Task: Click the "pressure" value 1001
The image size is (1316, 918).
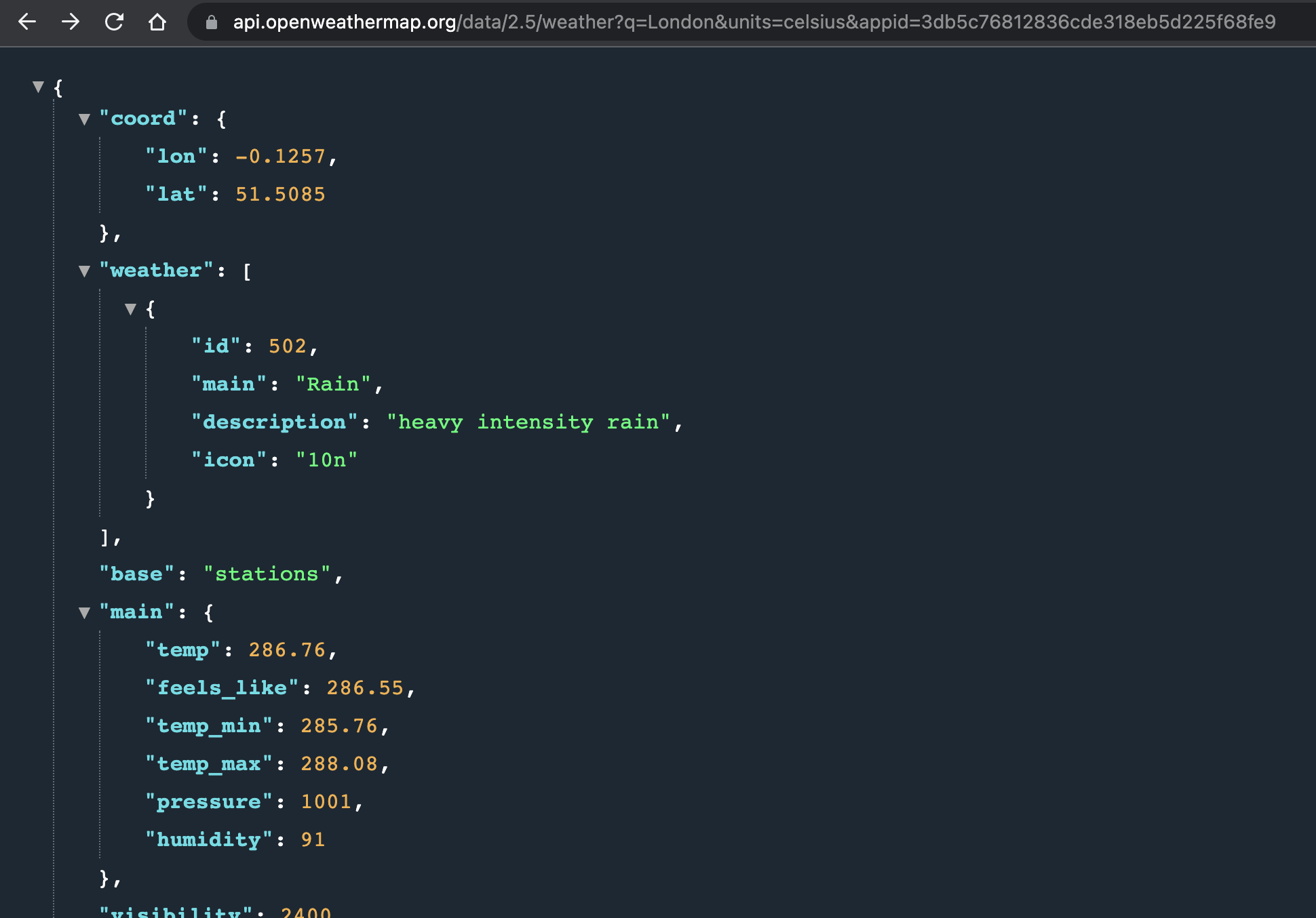Action: coord(326,802)
